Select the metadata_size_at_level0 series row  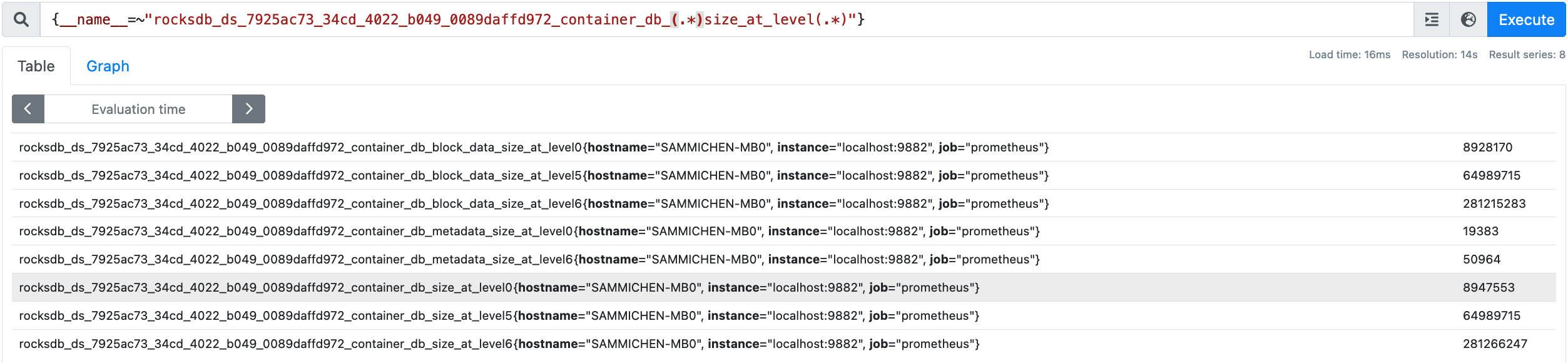(x=783, y=231)
